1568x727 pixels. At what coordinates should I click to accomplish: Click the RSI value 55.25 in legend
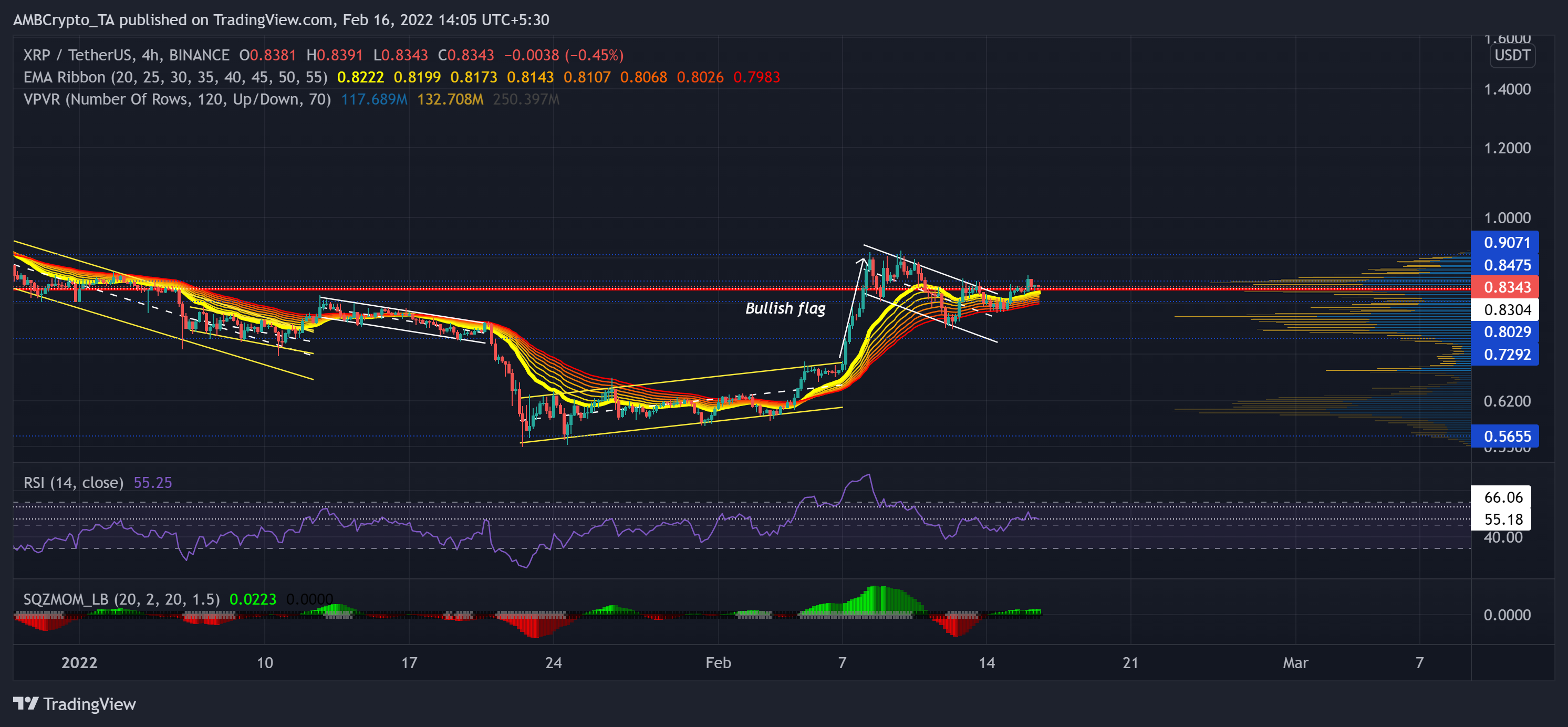tap(153, 483)
